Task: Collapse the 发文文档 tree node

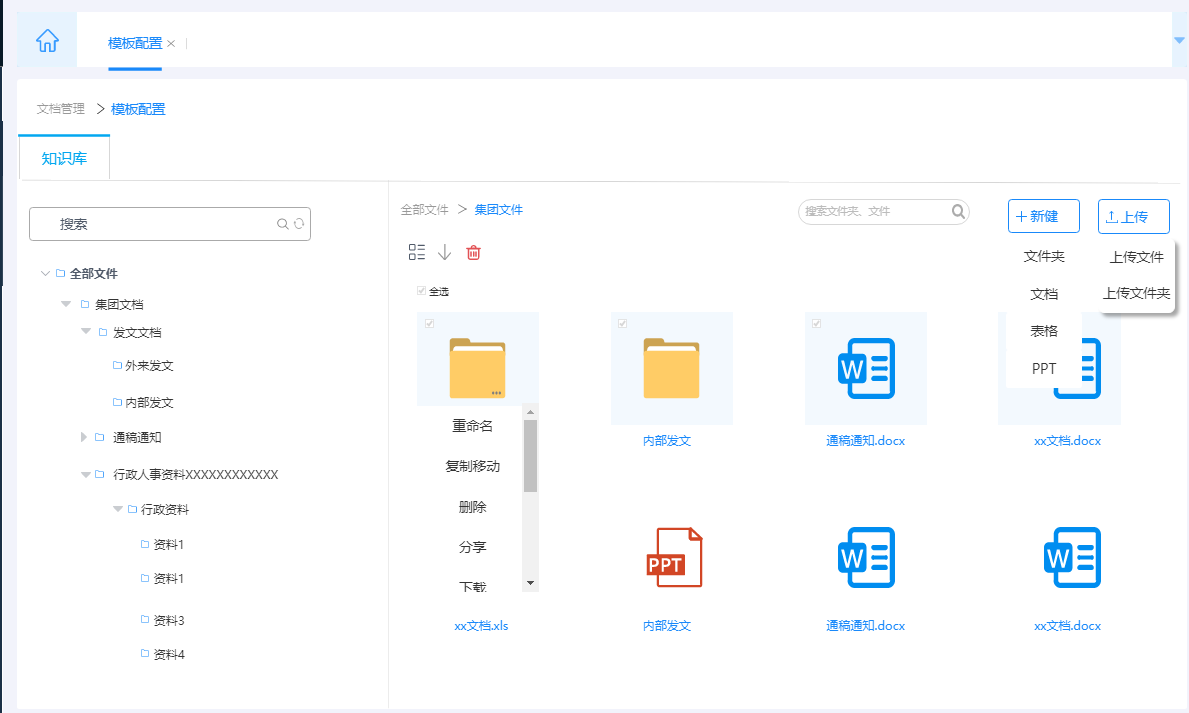Action: (x=86, y=331)
